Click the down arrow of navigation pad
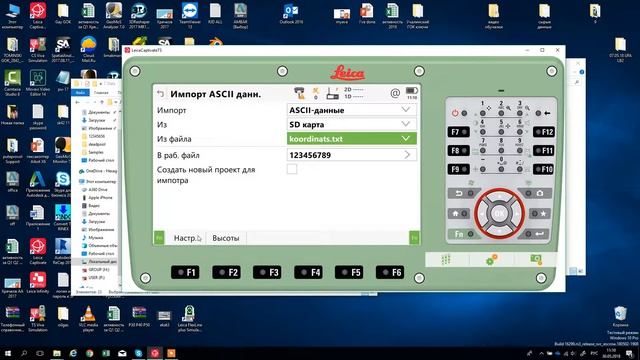 pos(499,230)
